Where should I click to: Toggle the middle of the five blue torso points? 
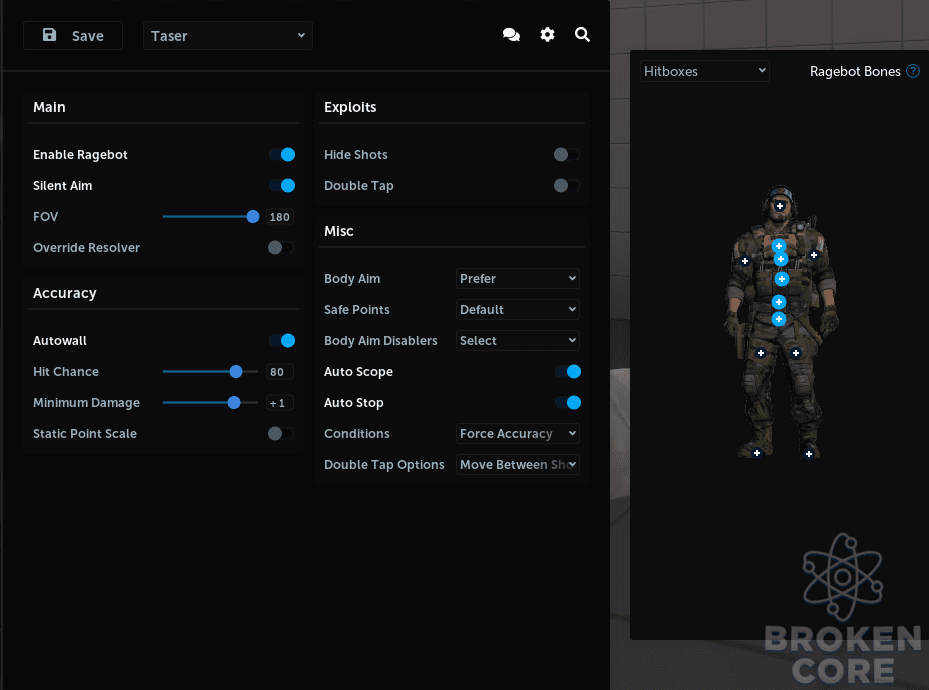pos(782,279)
